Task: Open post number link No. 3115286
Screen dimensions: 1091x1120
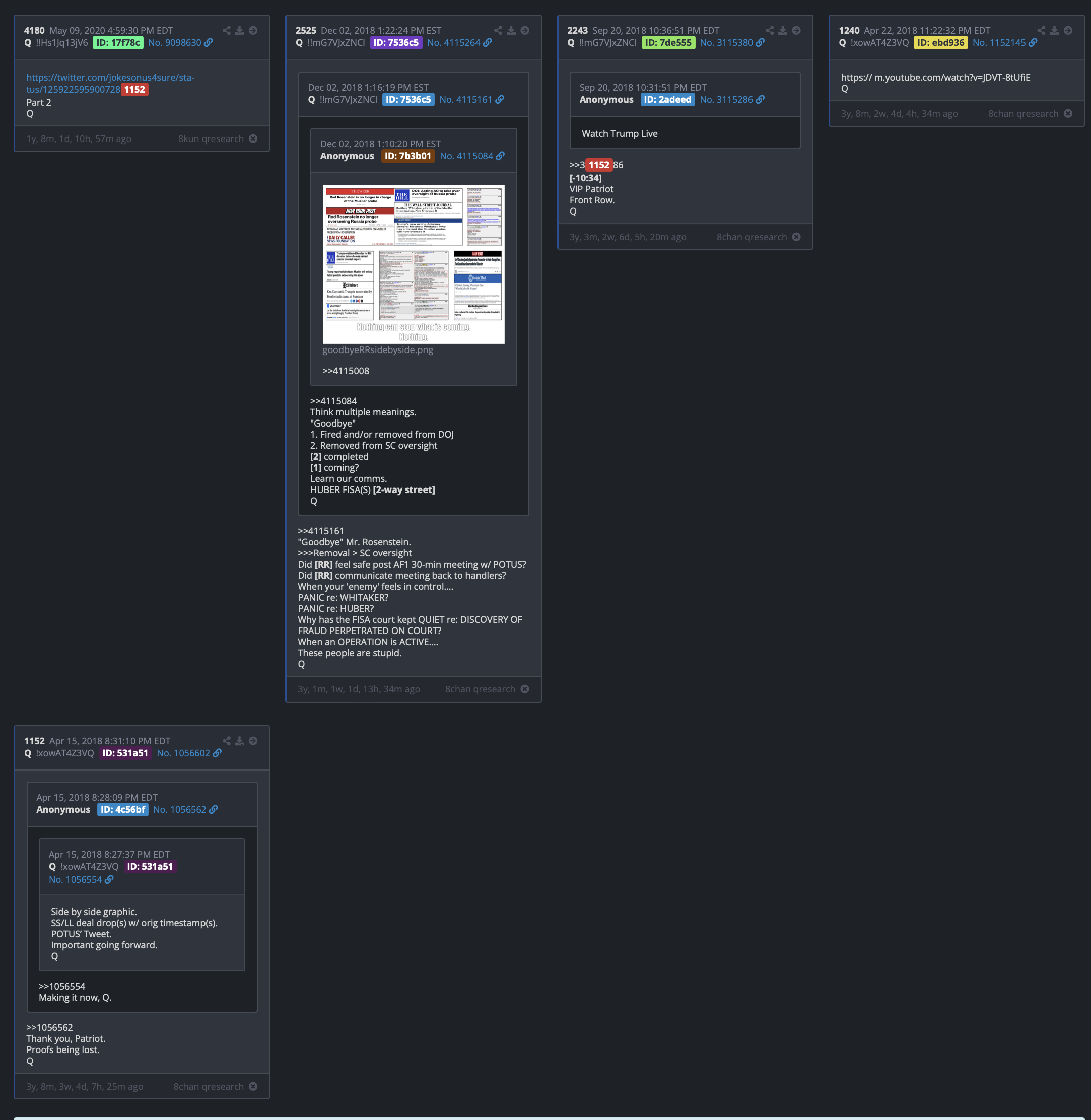Action: coord(726,99)
